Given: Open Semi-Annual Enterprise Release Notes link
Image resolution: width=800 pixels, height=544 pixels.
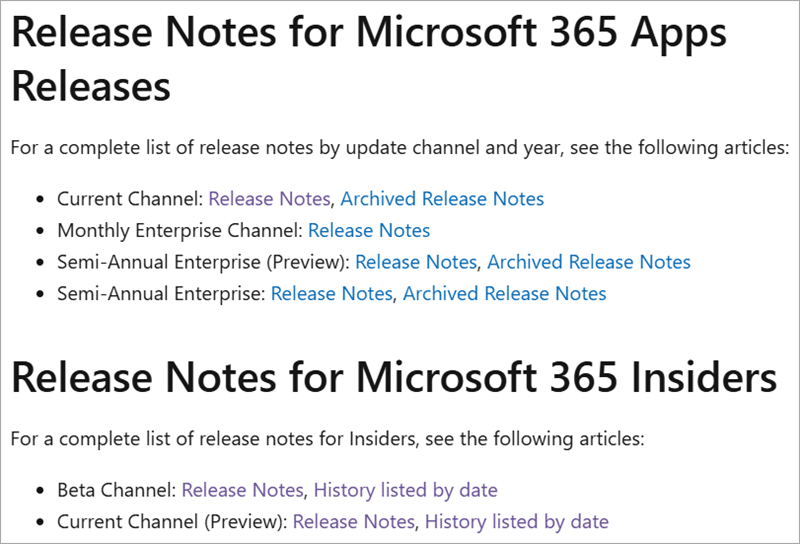Looking at the screenshot, I should tap(332, 293).
